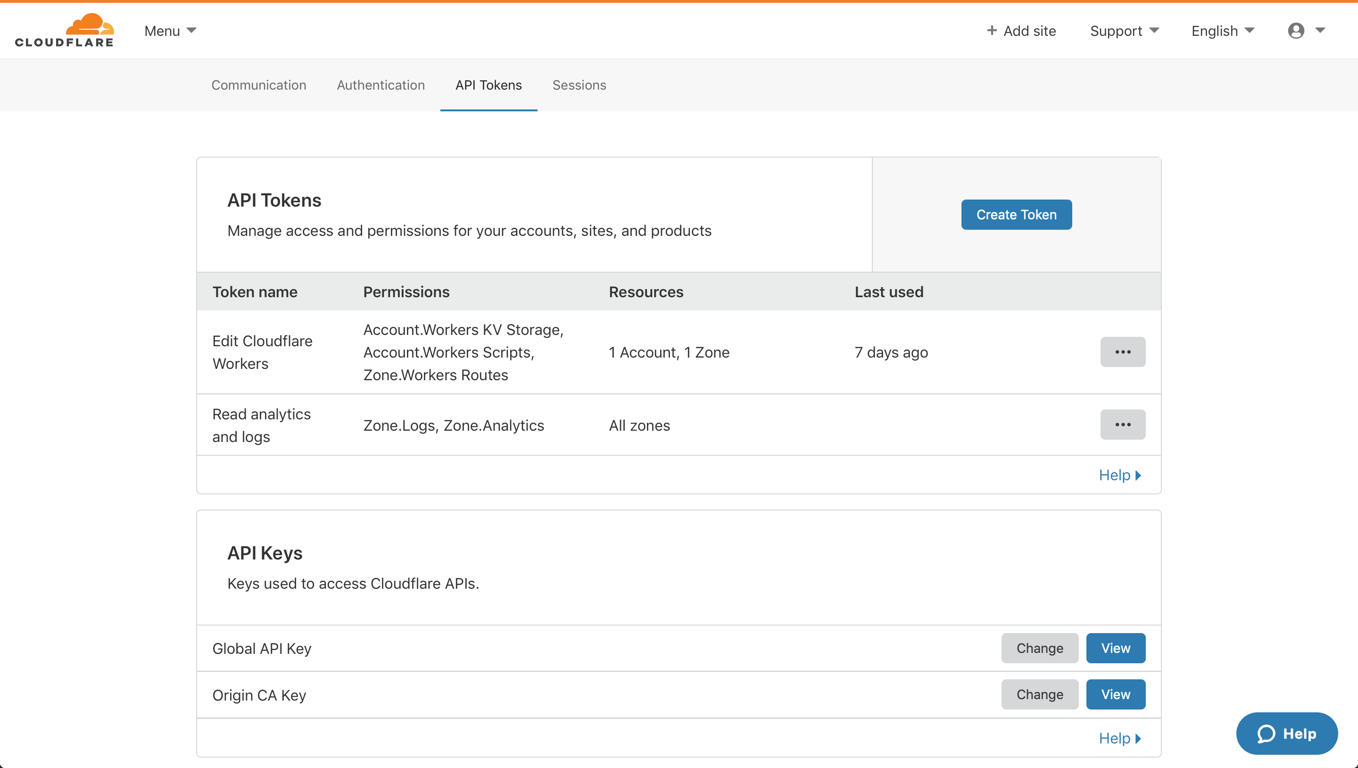
Task: Switch to the Communication tab
Action: 259,85
